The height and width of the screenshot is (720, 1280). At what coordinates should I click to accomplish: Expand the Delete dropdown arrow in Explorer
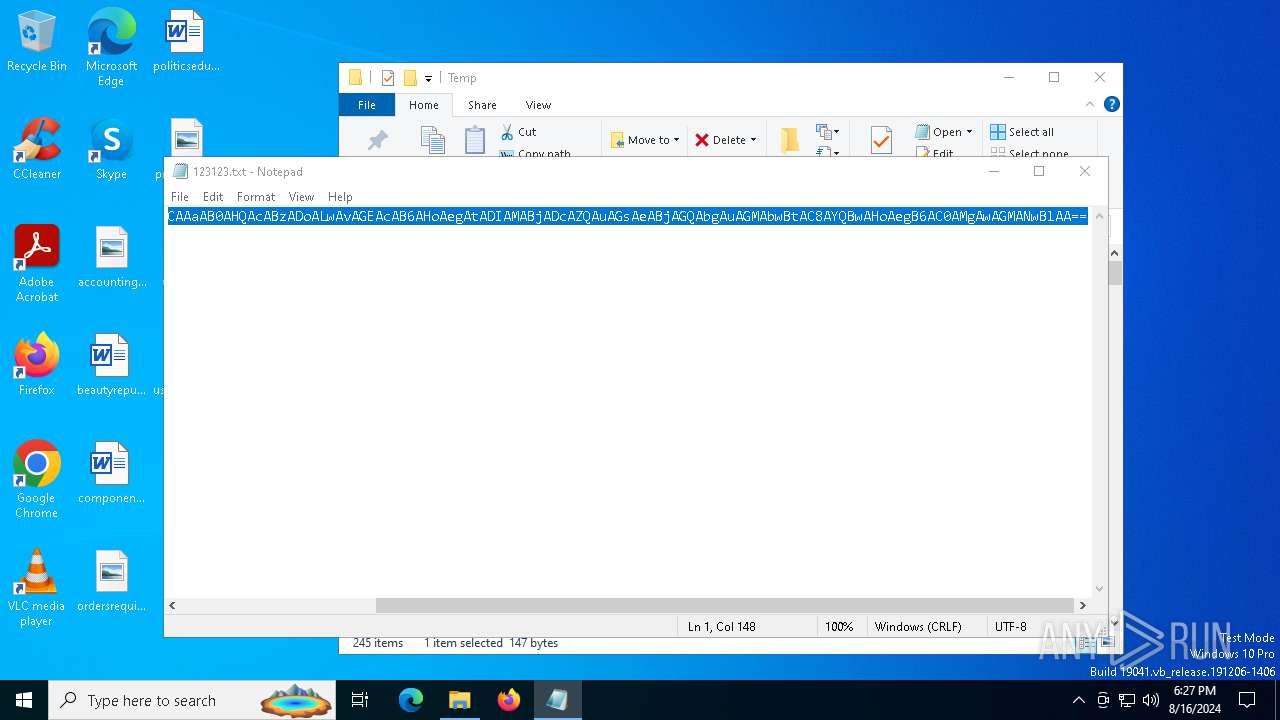753,140
